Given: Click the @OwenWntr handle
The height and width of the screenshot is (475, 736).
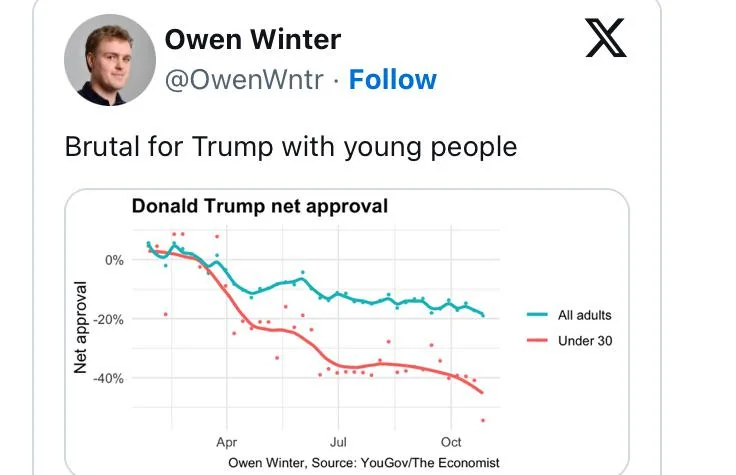Looking at the screenshot, I should click(x=243, y=80).
